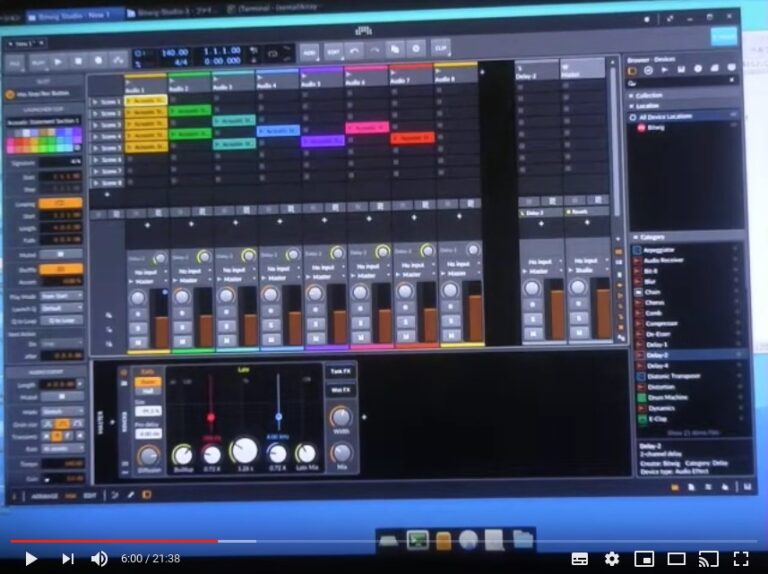Viewport: 768px width, 574px height.
Task: Click the automation editor icon left of pencil
Action: 115,495
